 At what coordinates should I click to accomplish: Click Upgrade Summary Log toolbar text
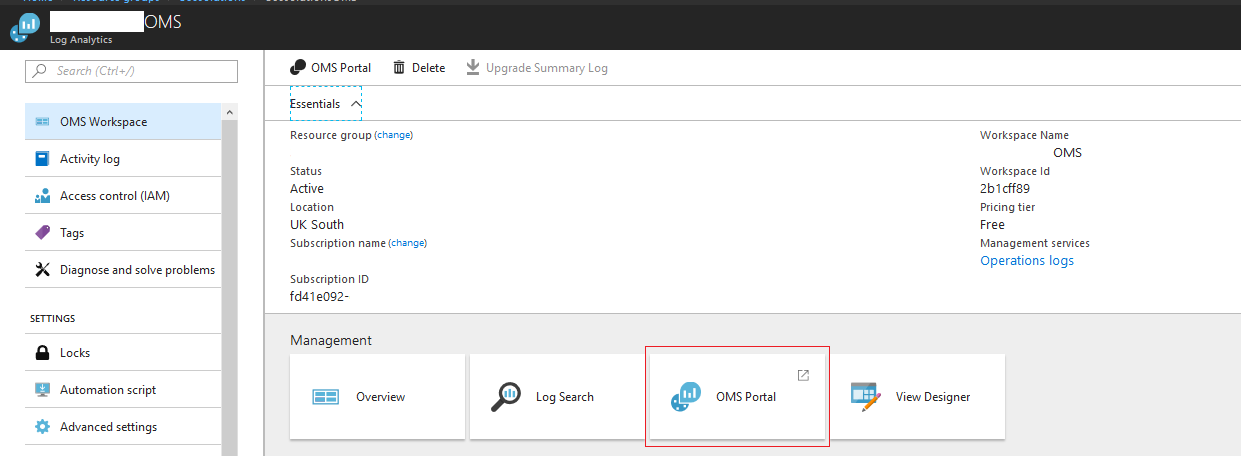pyautogui.click(x=547, y=68)
